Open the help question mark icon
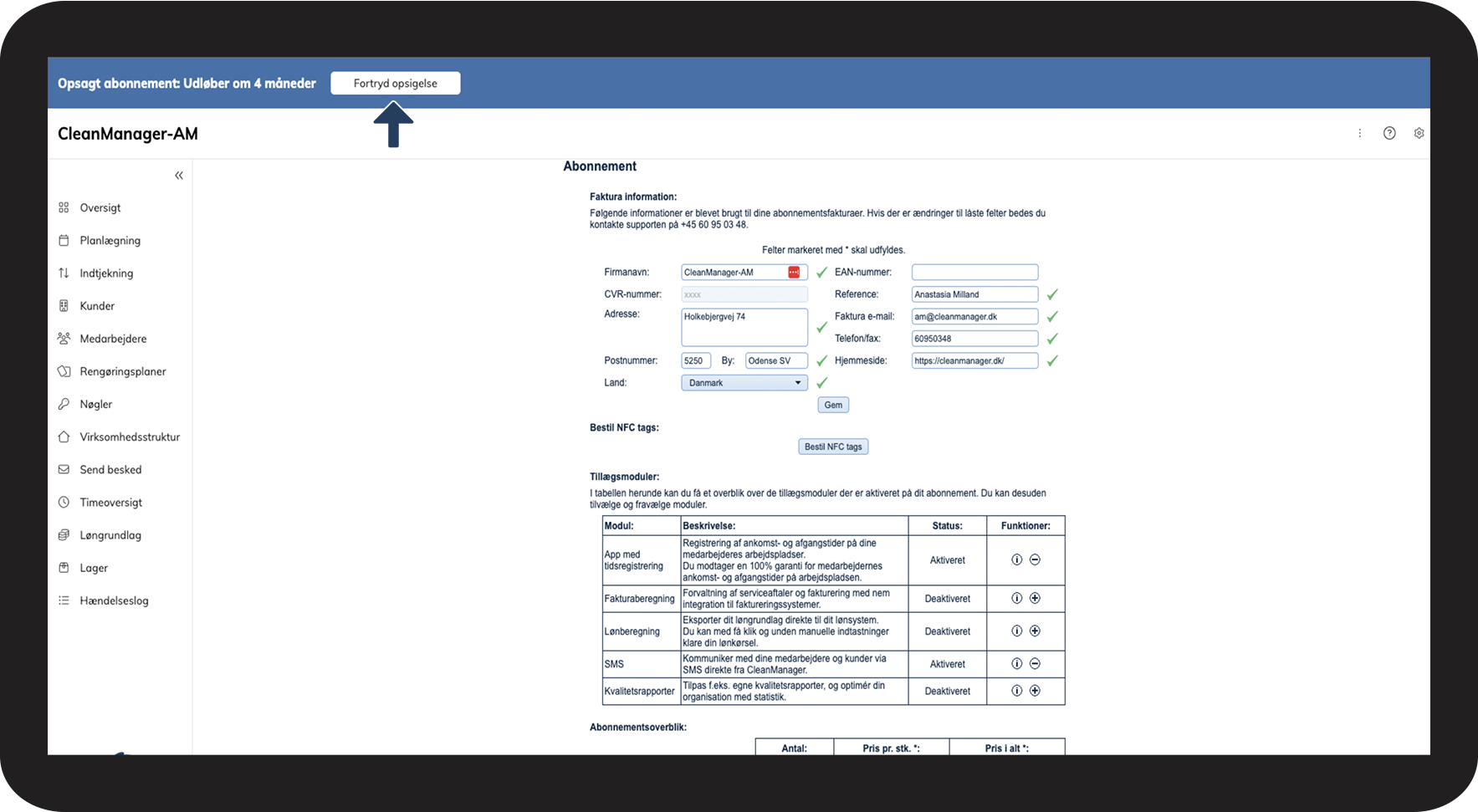The image size is (1478, 812). click(x=1389, y=133)
